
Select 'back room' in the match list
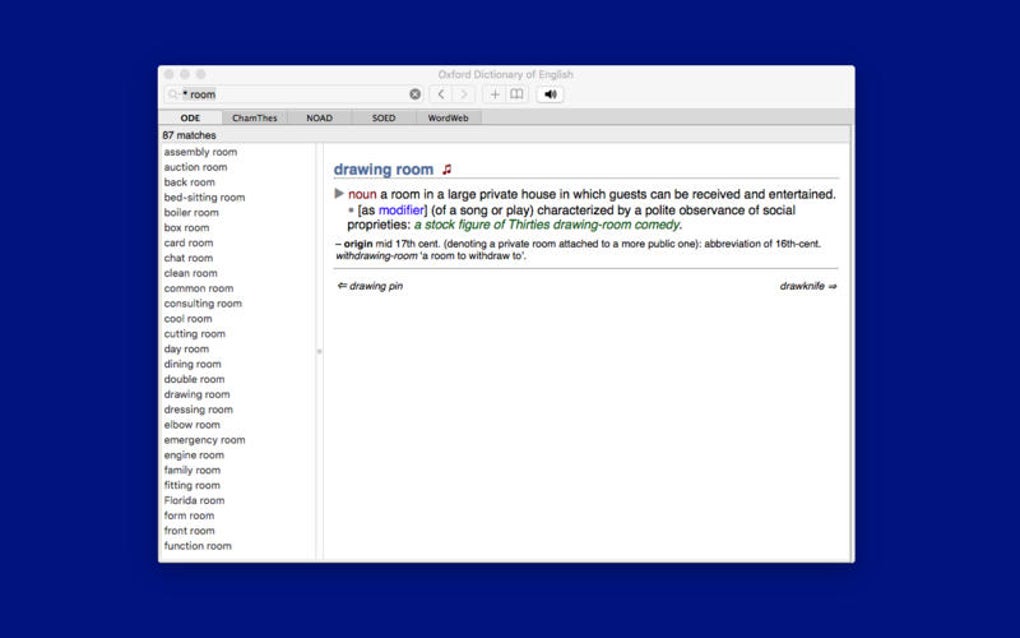click(189, 182)
